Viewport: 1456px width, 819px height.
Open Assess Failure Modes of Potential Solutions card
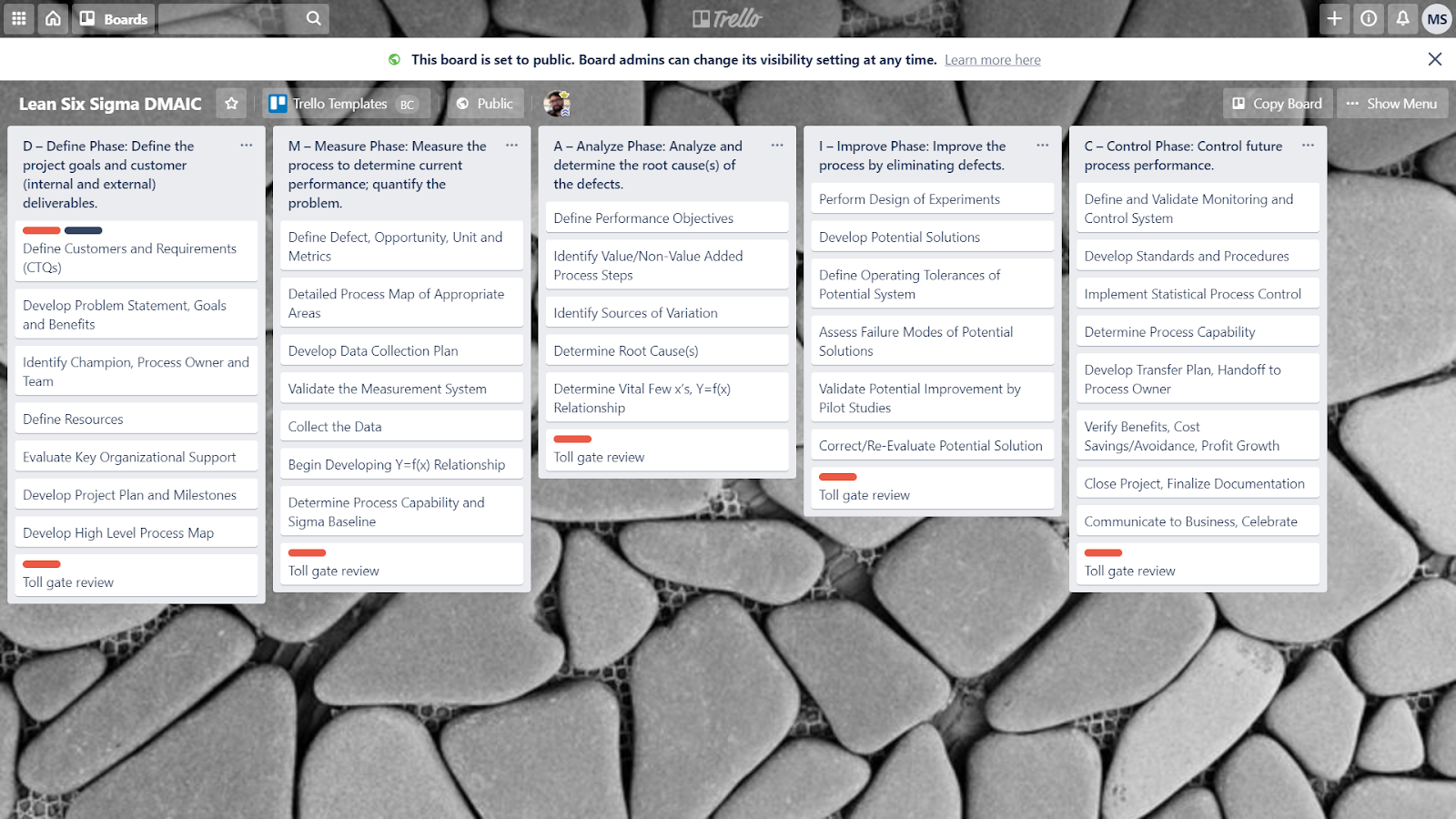pyautogui.click(x=933, y=341)
